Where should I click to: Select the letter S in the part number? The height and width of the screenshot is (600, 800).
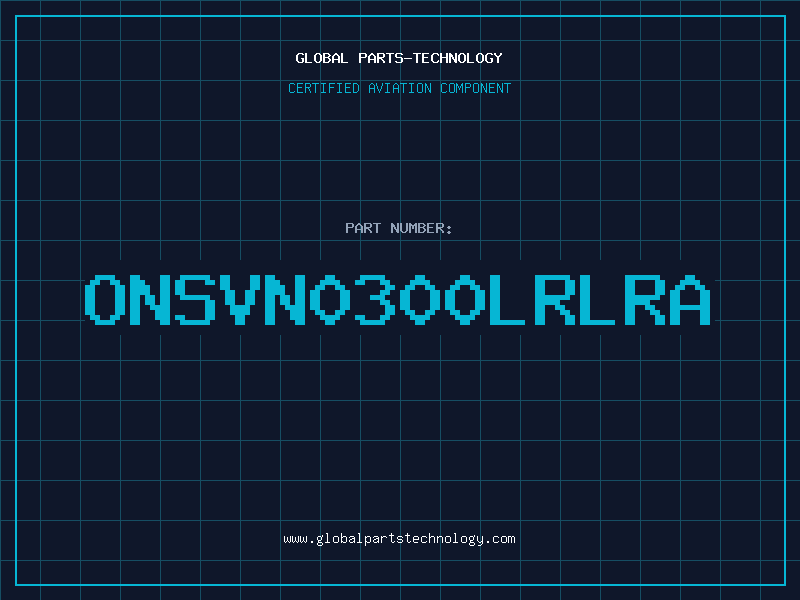pos(195,300)
